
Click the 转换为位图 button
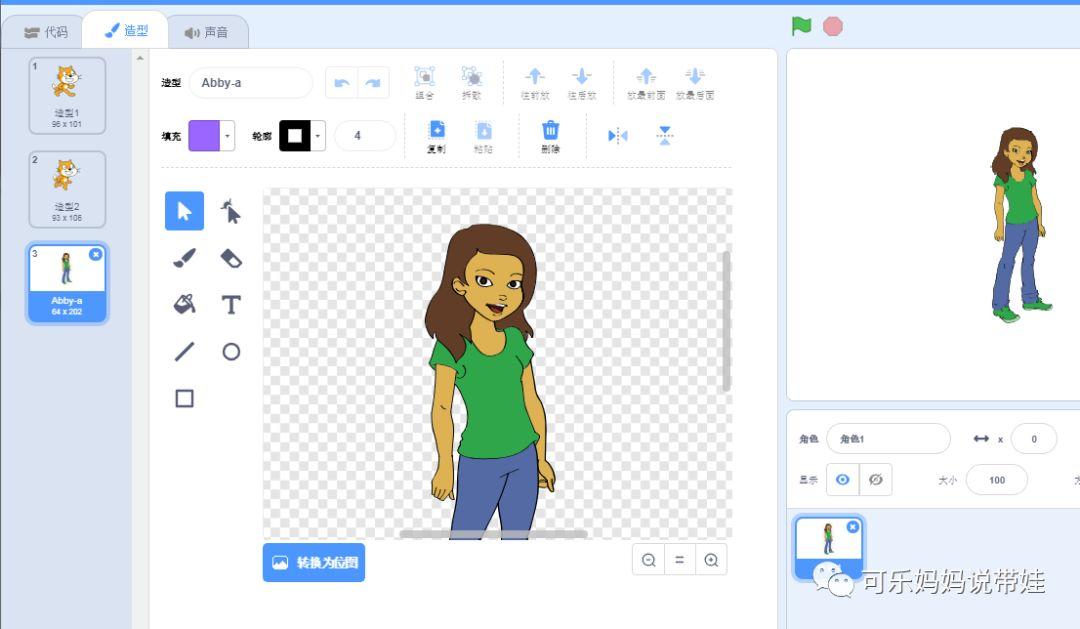pyautogui.click(x=314, y=562)
